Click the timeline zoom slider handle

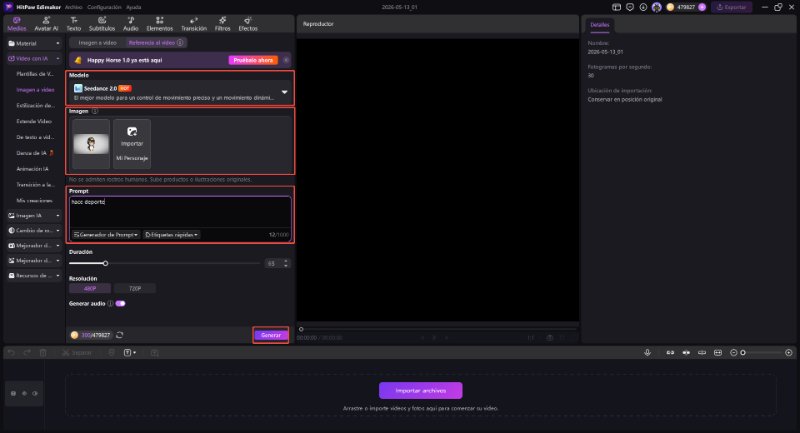tap(743, 352)
